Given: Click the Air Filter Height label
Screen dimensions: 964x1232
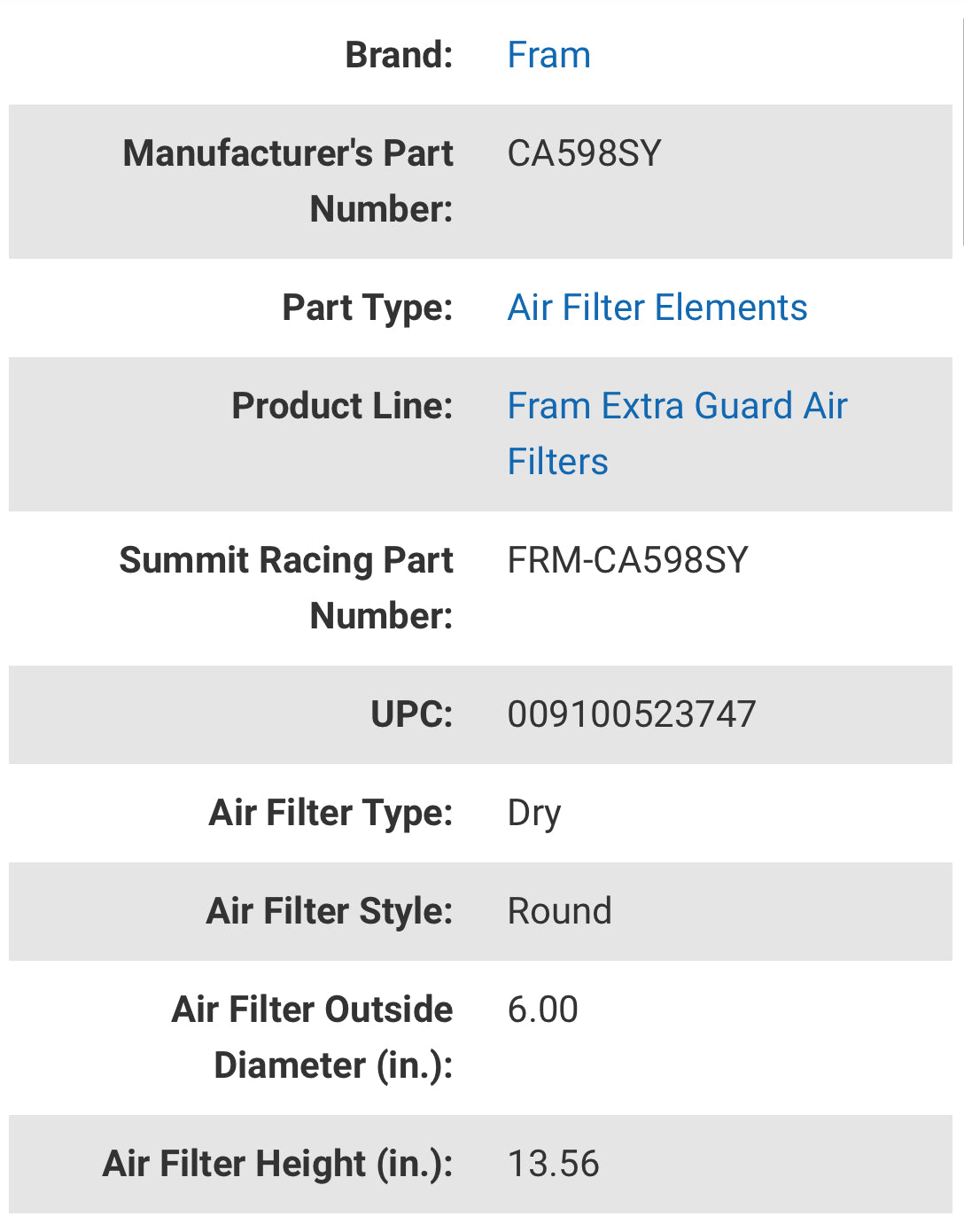Looking at the screenshot, I should tap(279, 1164).
